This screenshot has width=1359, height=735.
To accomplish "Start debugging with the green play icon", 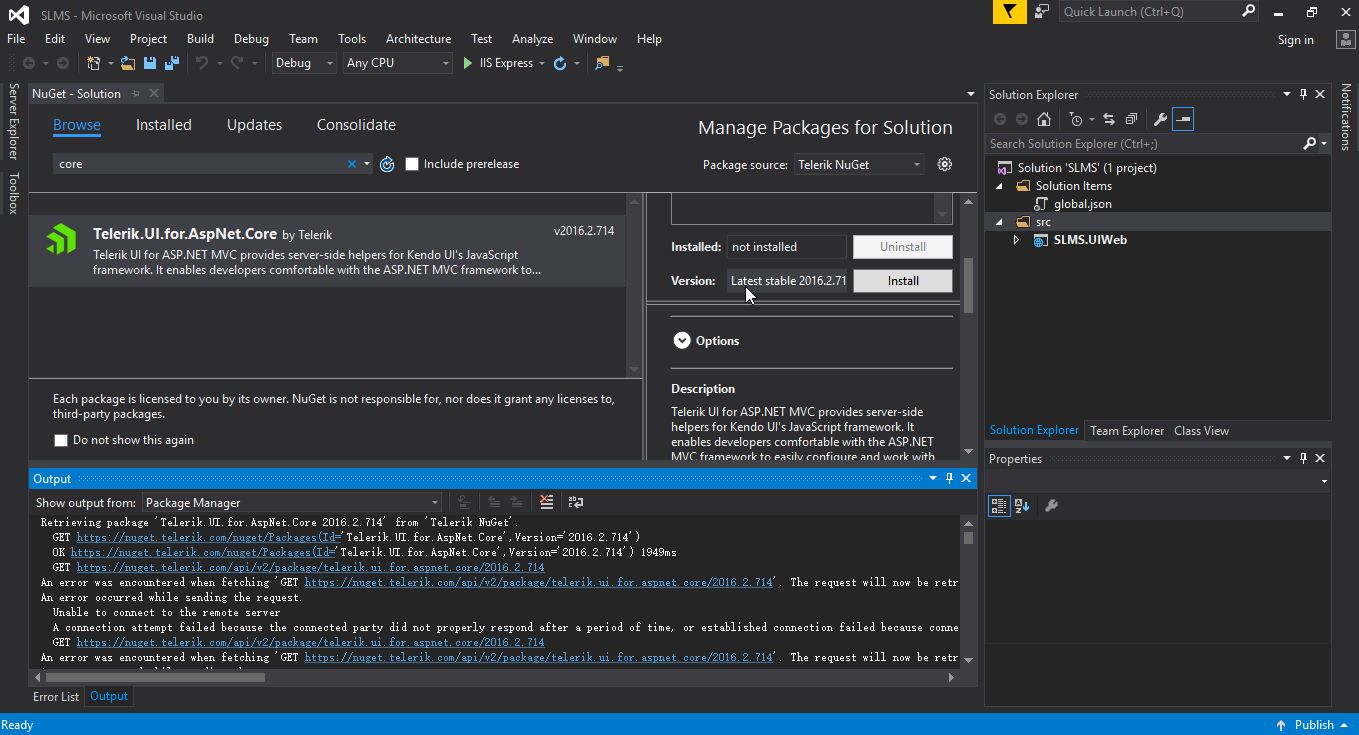I will [x=468, y=63].
